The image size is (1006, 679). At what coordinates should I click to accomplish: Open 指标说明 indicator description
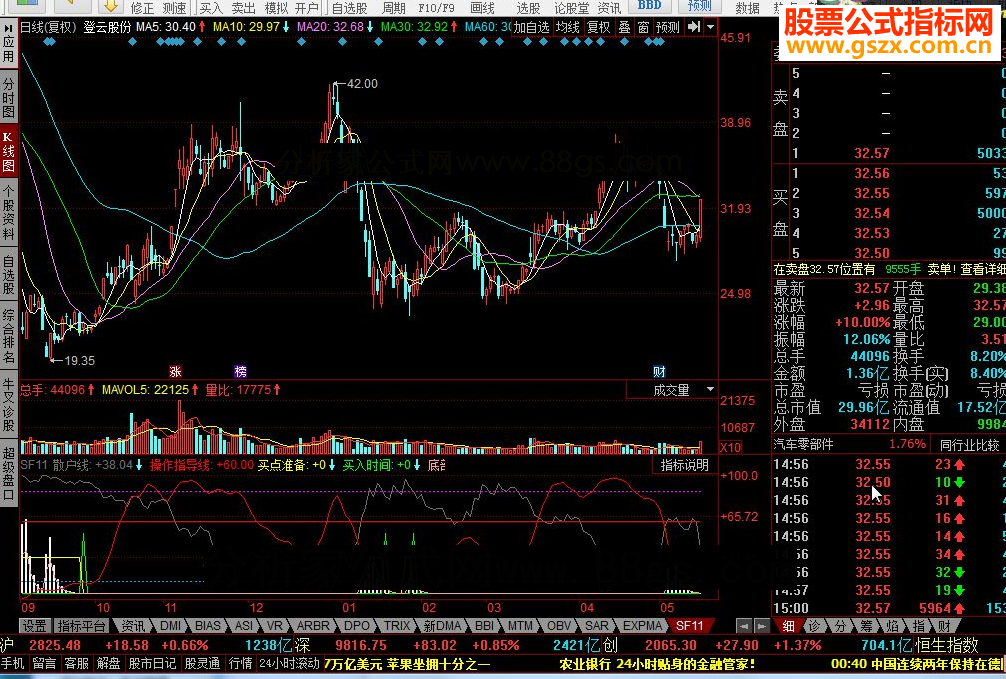(685, 465)
